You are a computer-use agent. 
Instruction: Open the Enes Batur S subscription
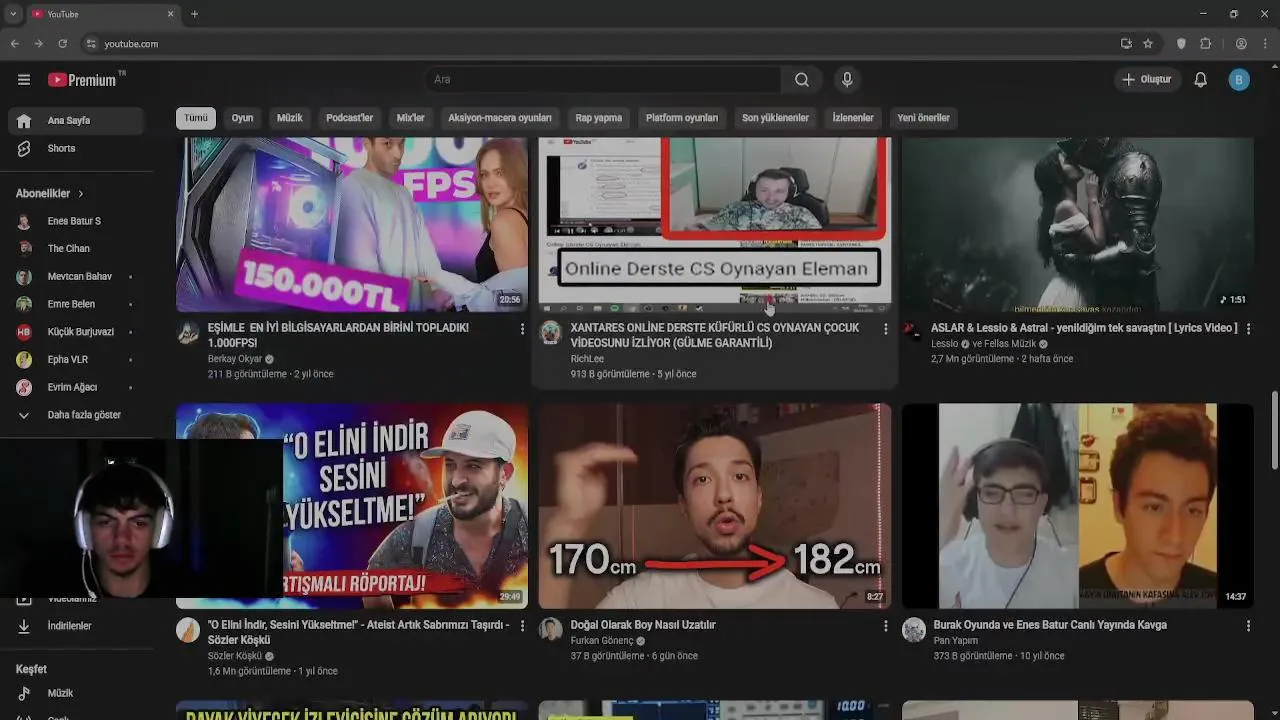point(77,221)
